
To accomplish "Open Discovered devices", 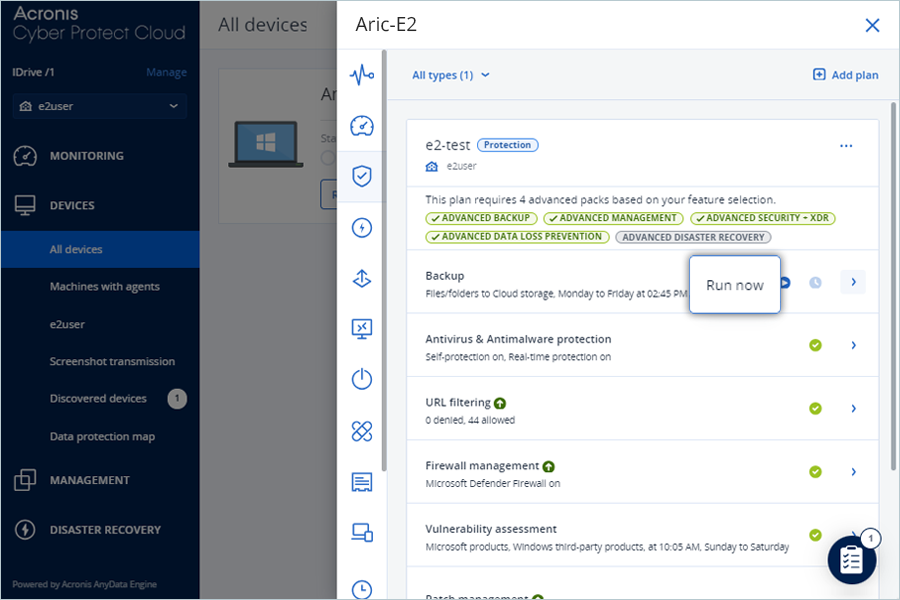I will (x=98, y=398).
